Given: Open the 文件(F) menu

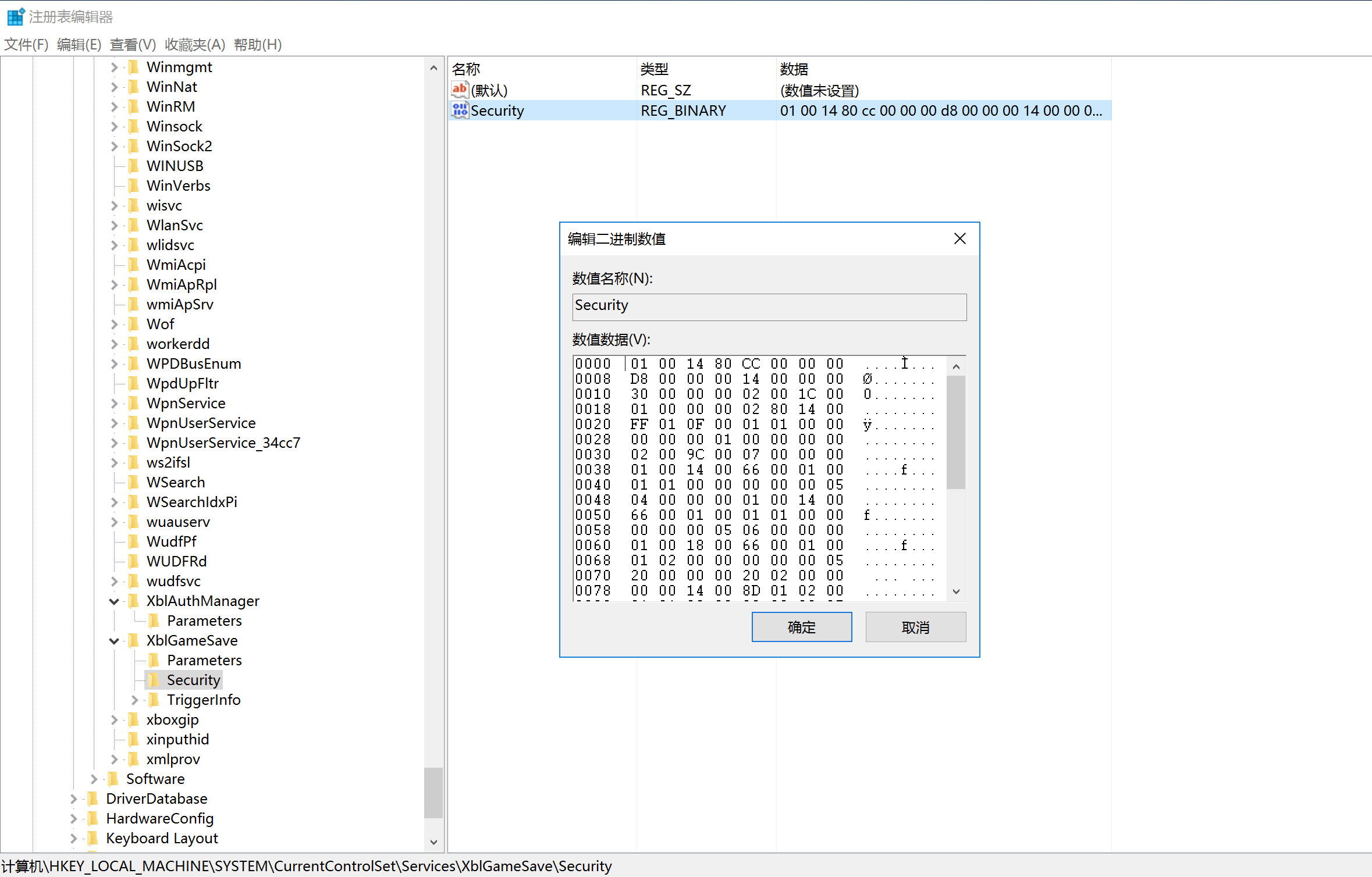Looking at the screenshot, I should click(26, 44).
